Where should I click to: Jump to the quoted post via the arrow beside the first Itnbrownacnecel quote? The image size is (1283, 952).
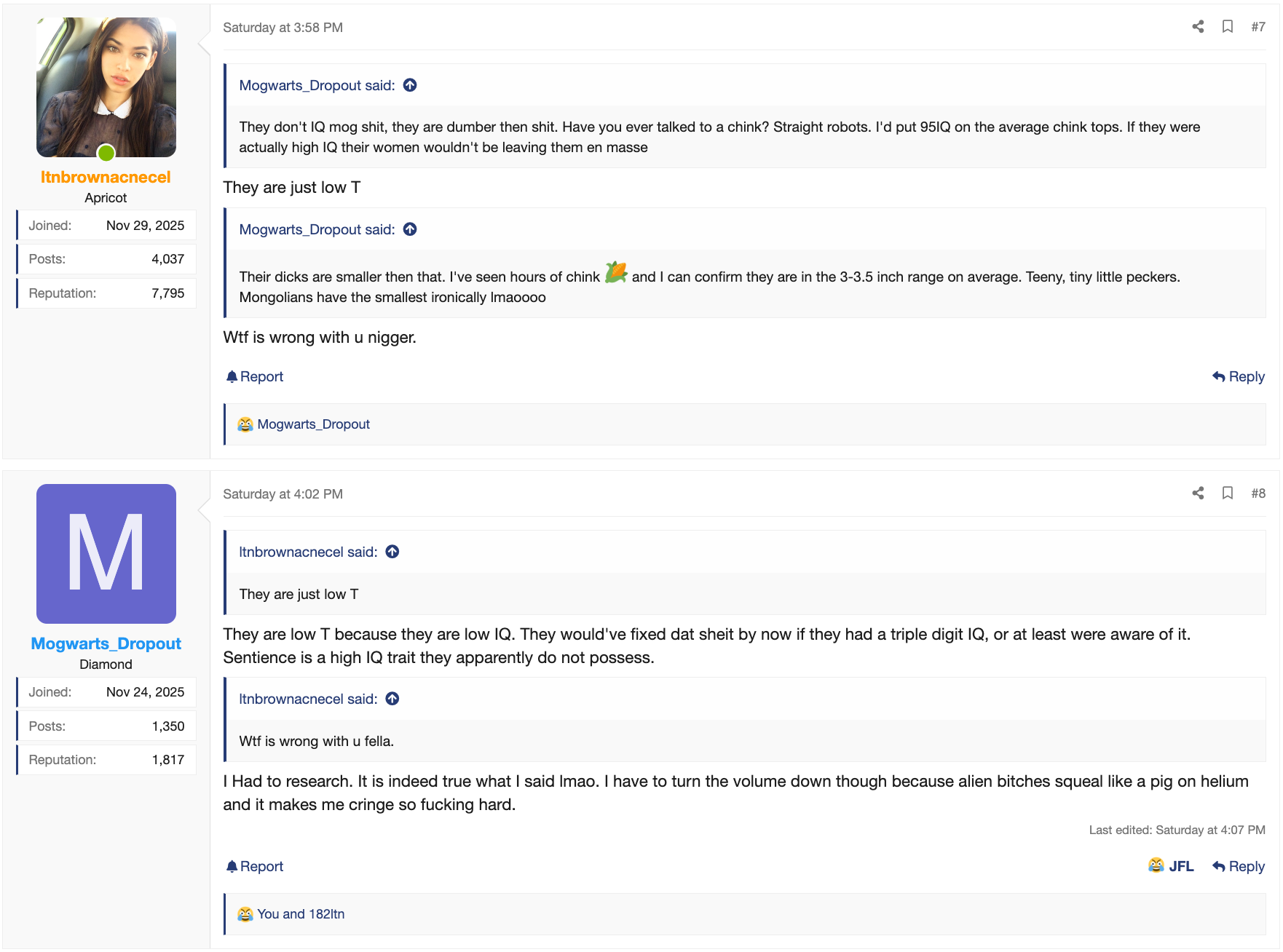[392, 552]
